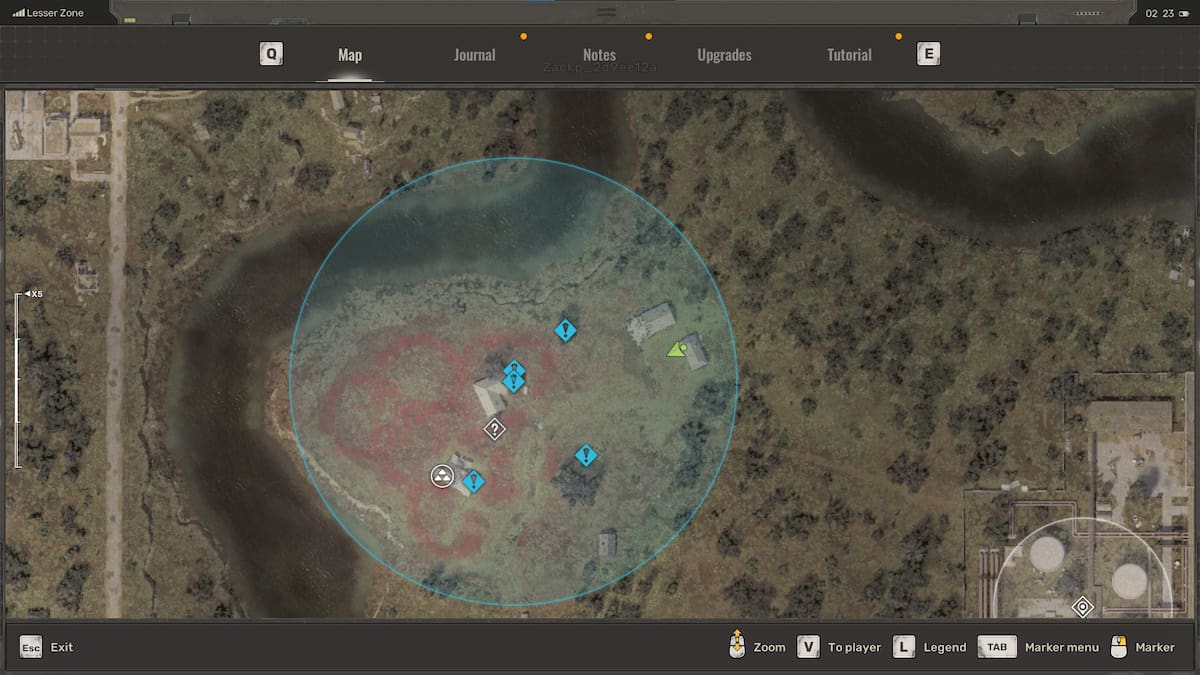Image resolution: width=1200 pixels, height=675 pixels.
Task: Click the mouse wheel Zoom icon in bottom bar
Action: (x=737, y=646)
